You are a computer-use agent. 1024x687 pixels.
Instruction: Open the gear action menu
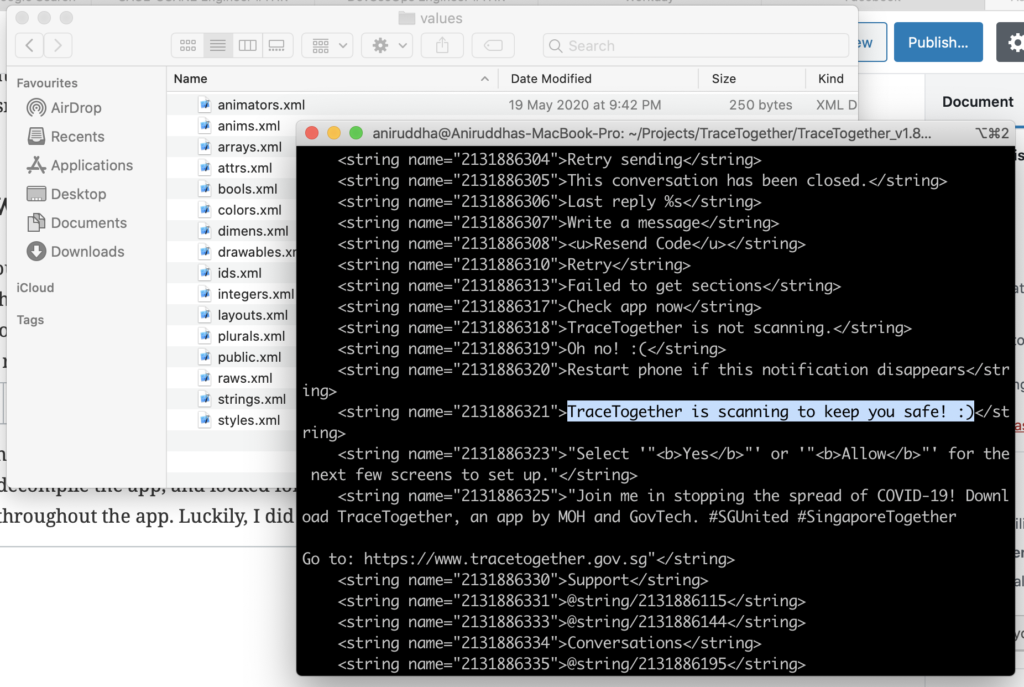(x=389, y=45)
